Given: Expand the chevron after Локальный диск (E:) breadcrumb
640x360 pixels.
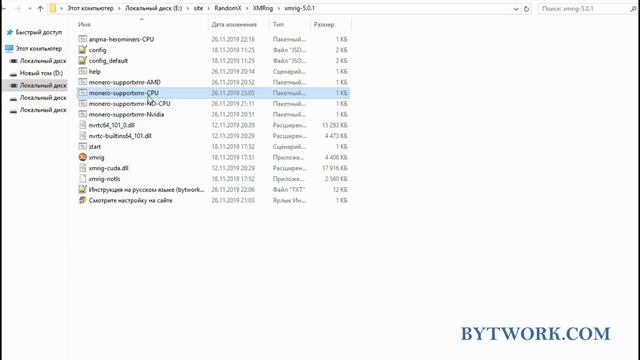Looking at the screenshot, I should pos(188,9).
